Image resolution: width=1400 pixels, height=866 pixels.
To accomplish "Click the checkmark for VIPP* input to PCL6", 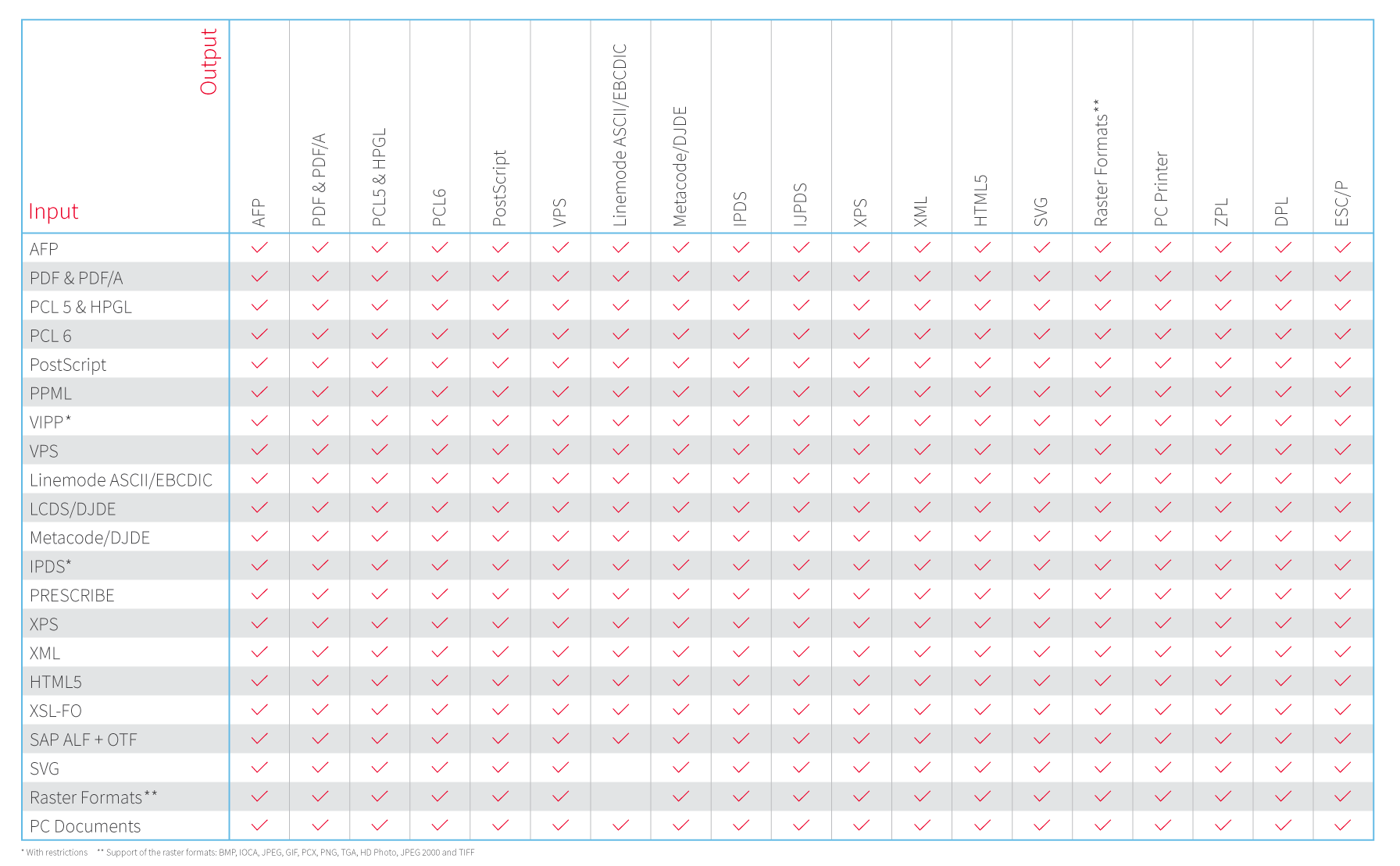I will pyautogui.click(x=440, y=421).
